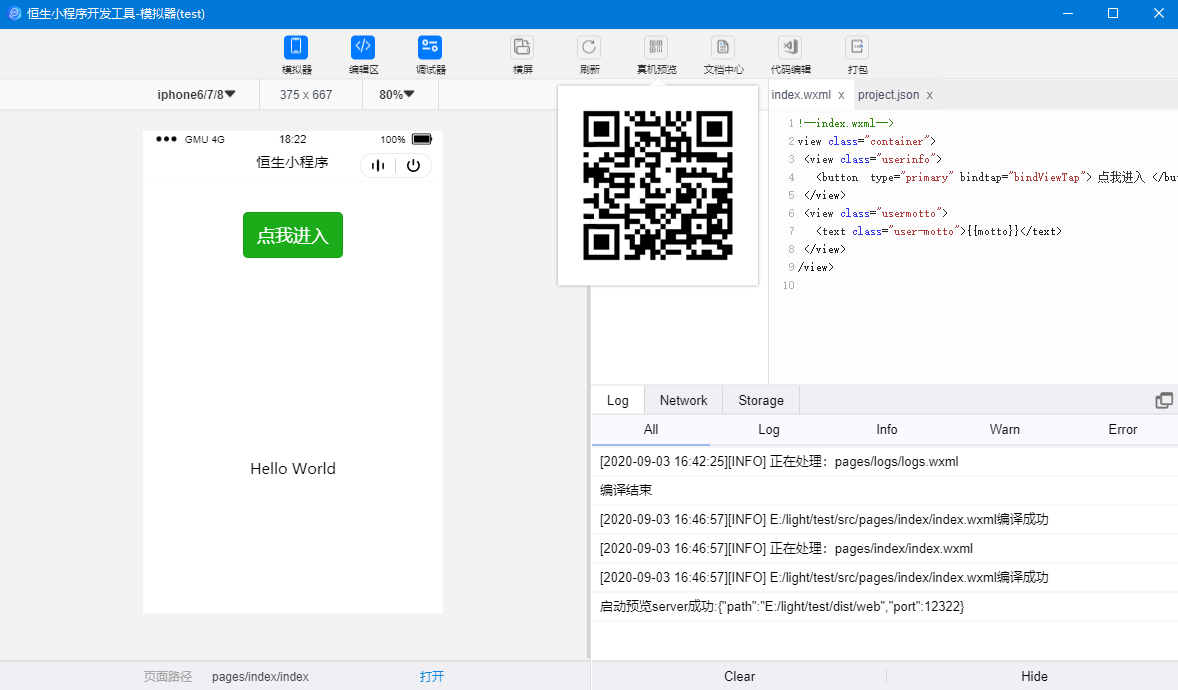Open the document center (文档中心)
1178x690 pixels.
723,55
